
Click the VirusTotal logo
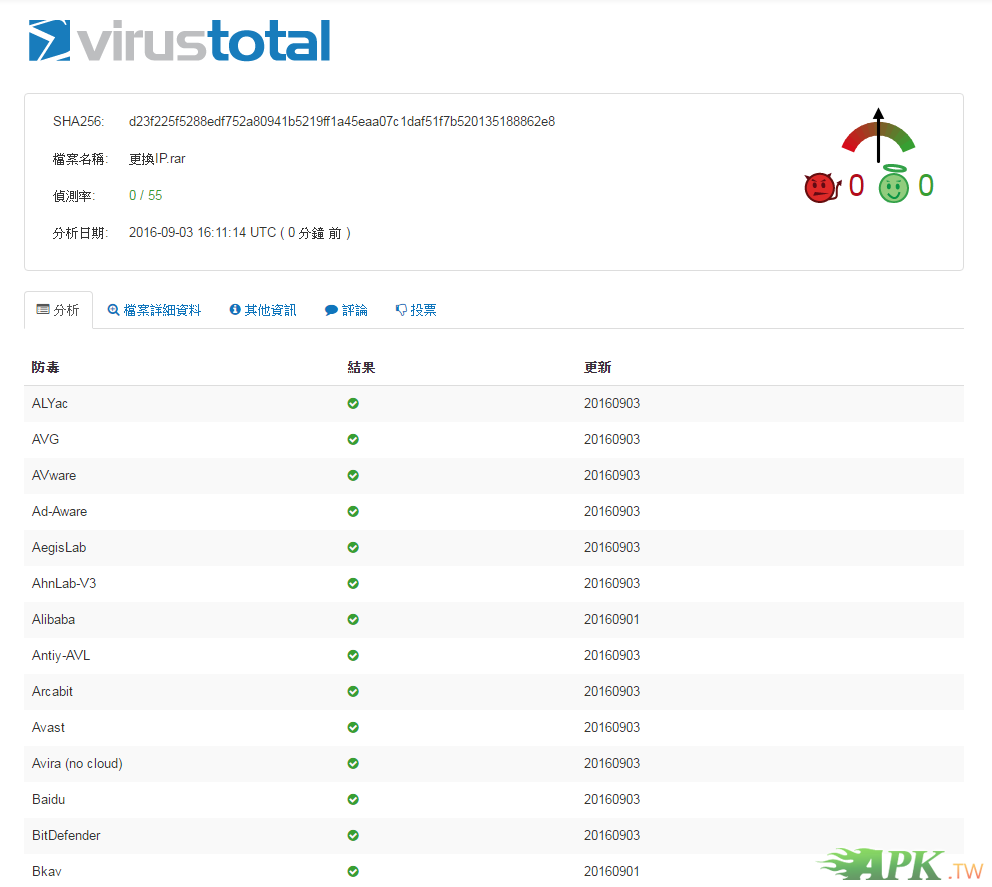(x=179, y=40)
